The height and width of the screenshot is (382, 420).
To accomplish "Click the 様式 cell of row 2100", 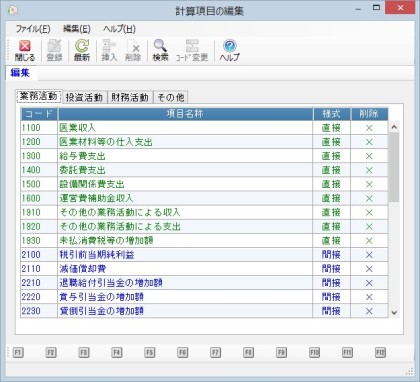I will [331, 255].
